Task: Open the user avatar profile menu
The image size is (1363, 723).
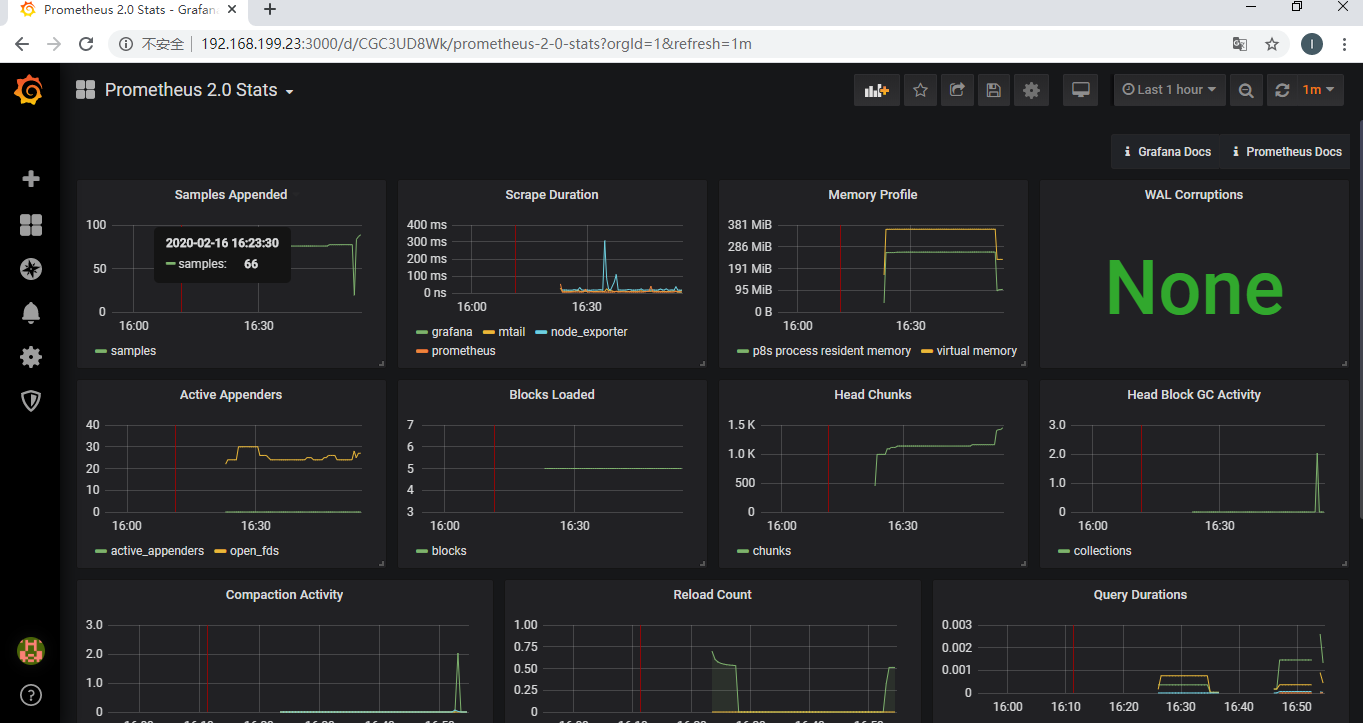Action: [x=31, y=651]
